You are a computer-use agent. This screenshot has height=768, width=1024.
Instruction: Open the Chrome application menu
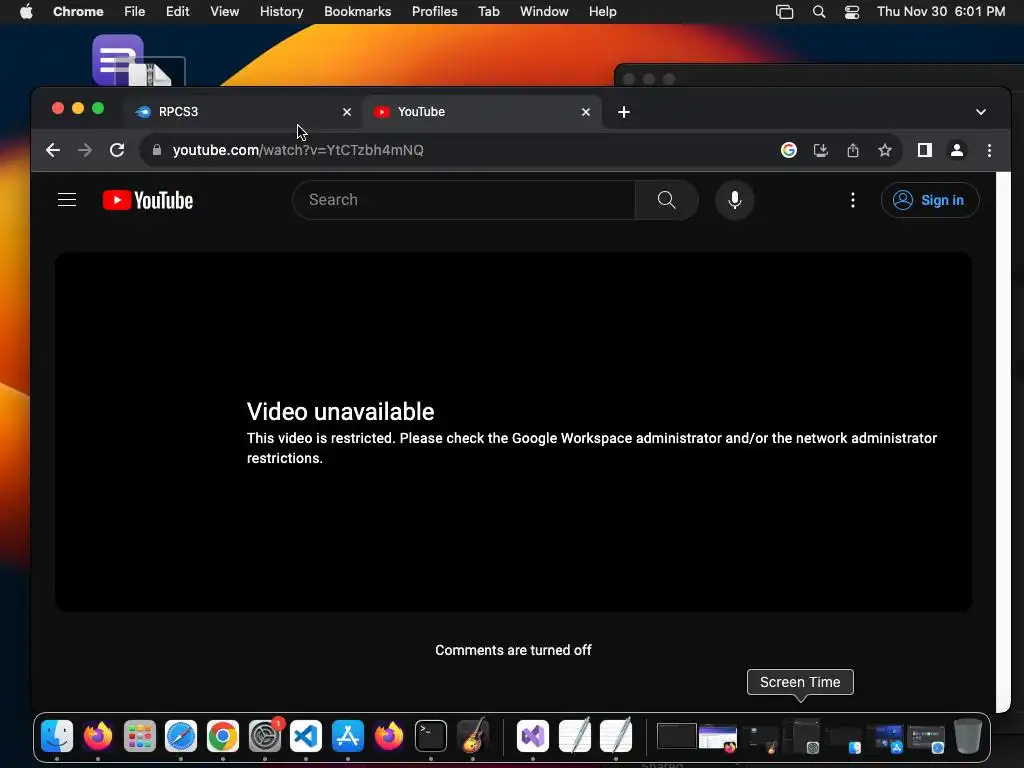click(78, 12)
